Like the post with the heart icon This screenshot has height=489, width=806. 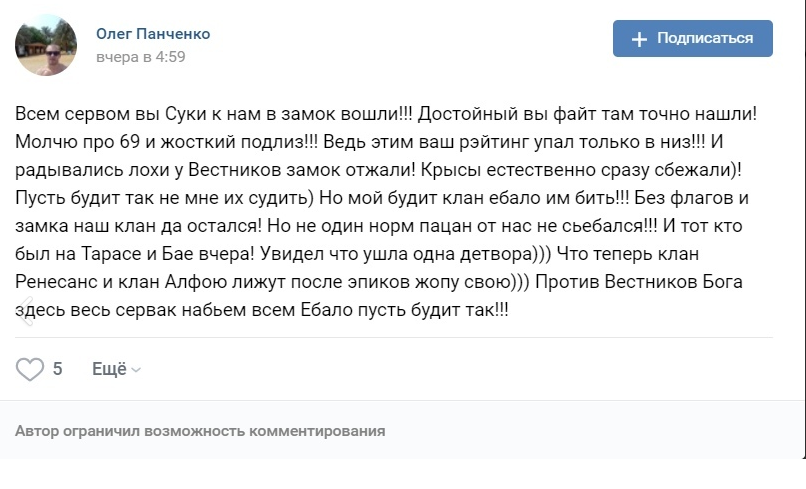click(x=30, y=369)
